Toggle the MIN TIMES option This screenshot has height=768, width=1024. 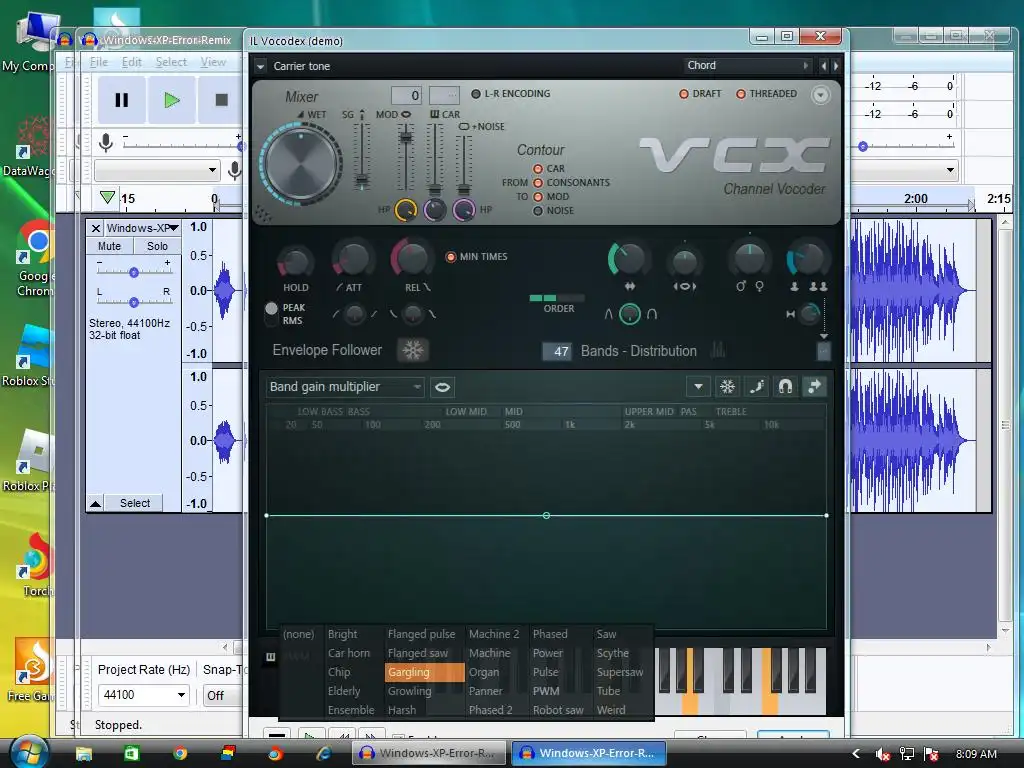(x=476, y=257)
